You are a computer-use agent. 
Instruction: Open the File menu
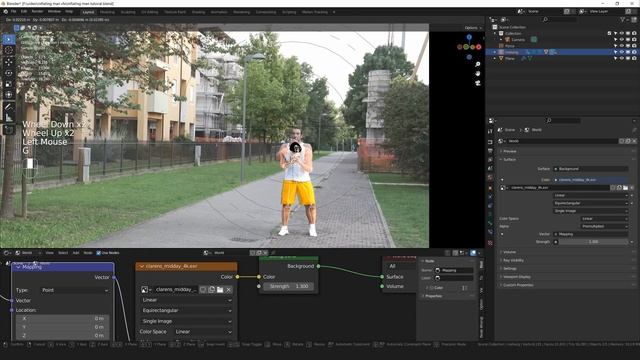[13, 12]
